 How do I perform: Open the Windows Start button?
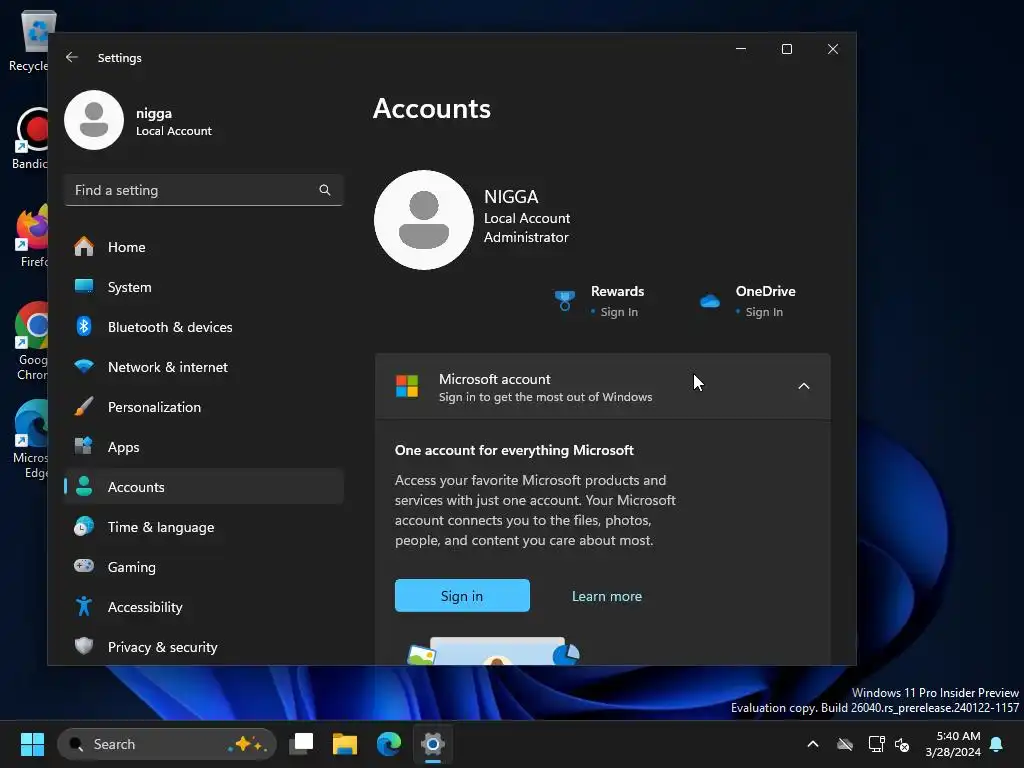(x=32, y=744)
